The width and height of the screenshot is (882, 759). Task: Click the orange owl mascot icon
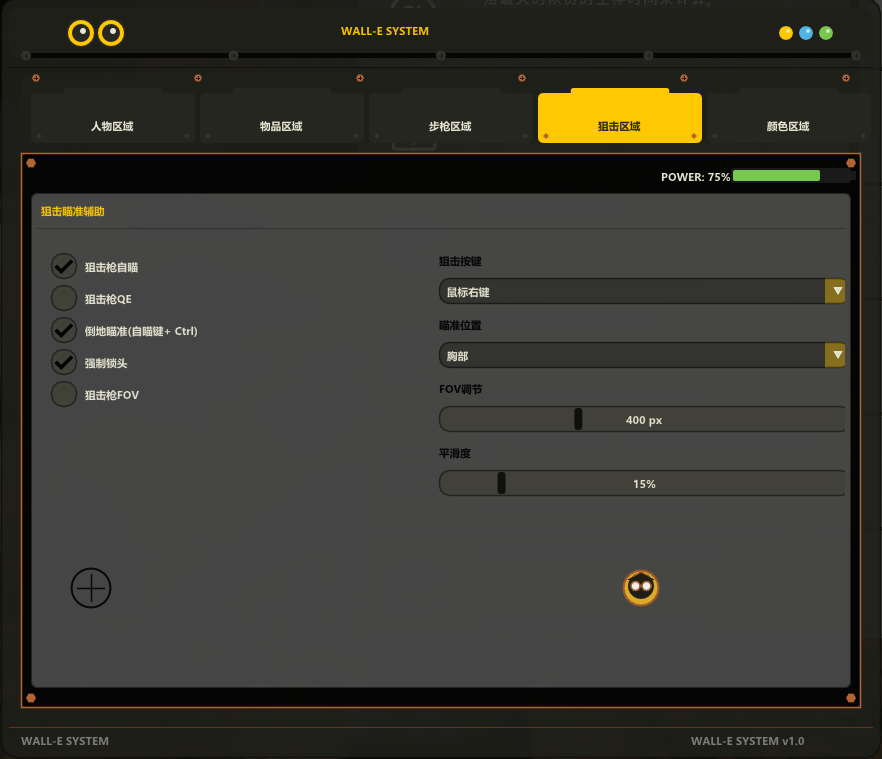point(640,588)
